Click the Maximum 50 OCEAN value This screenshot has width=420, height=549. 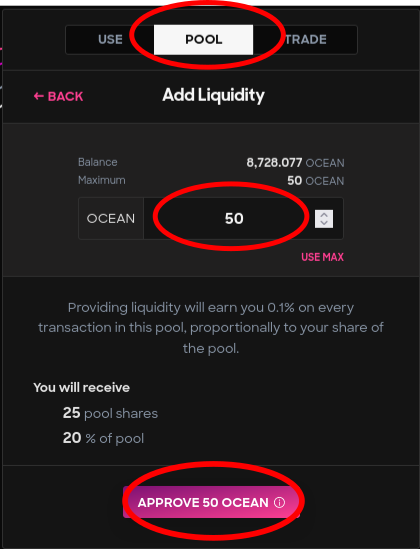point(316,181)
